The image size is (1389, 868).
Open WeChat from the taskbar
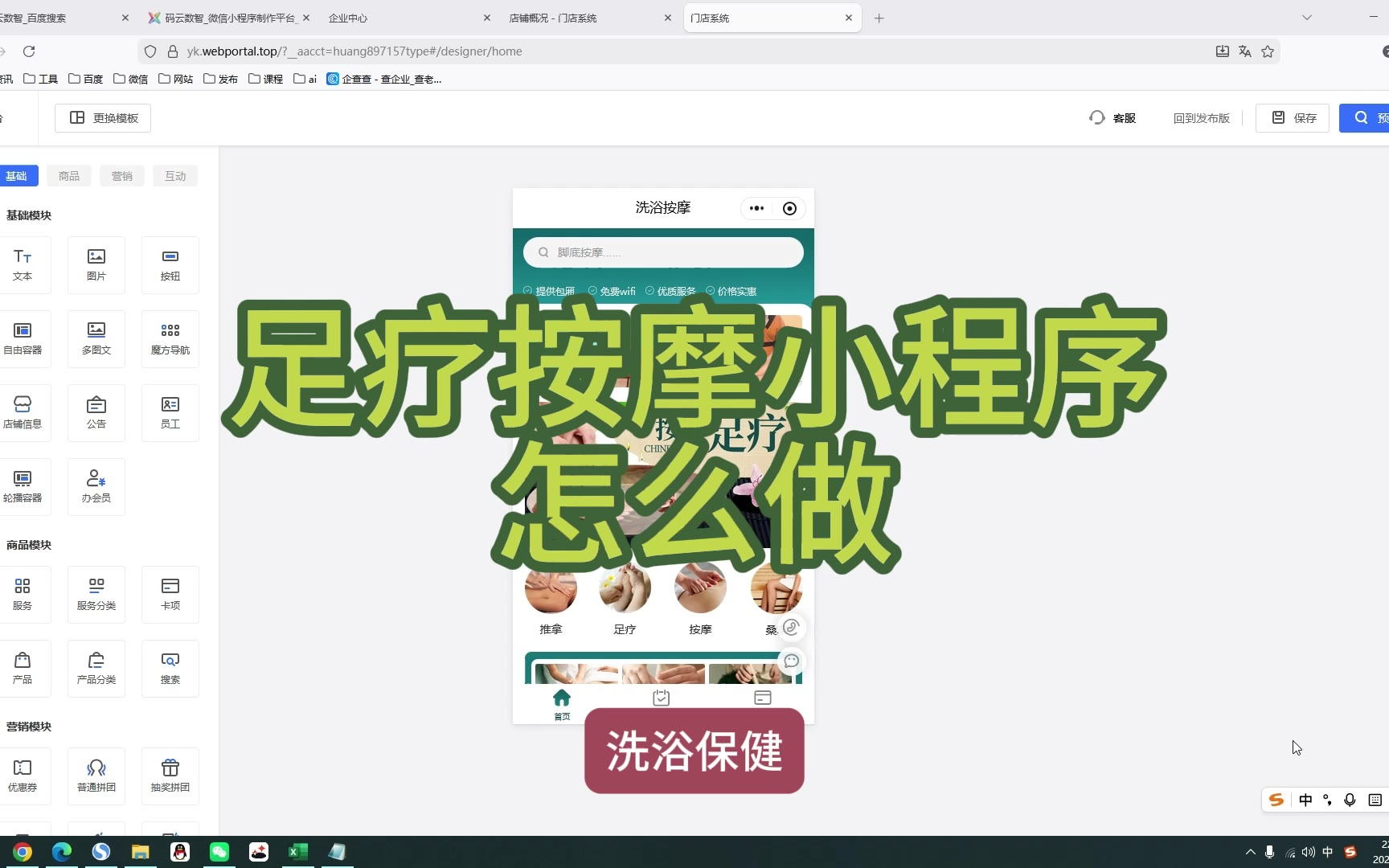coord(219,852)
